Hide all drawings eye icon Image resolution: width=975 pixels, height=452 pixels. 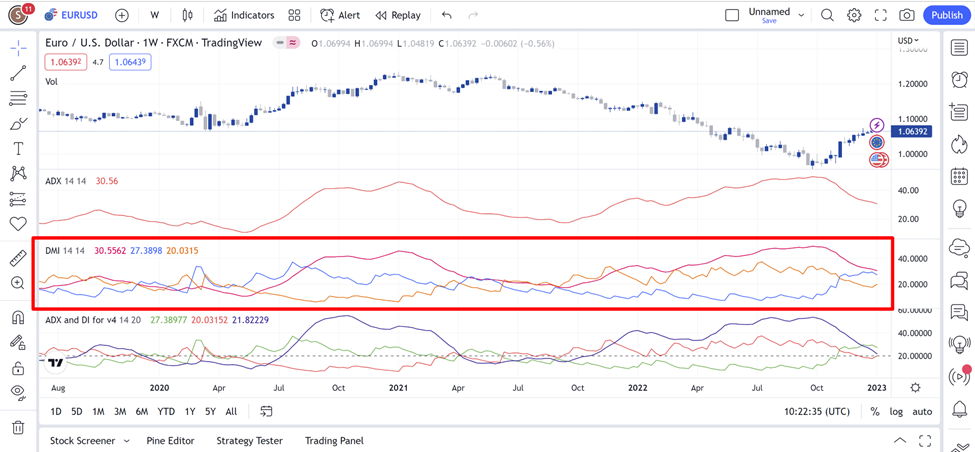click(18, 392)
